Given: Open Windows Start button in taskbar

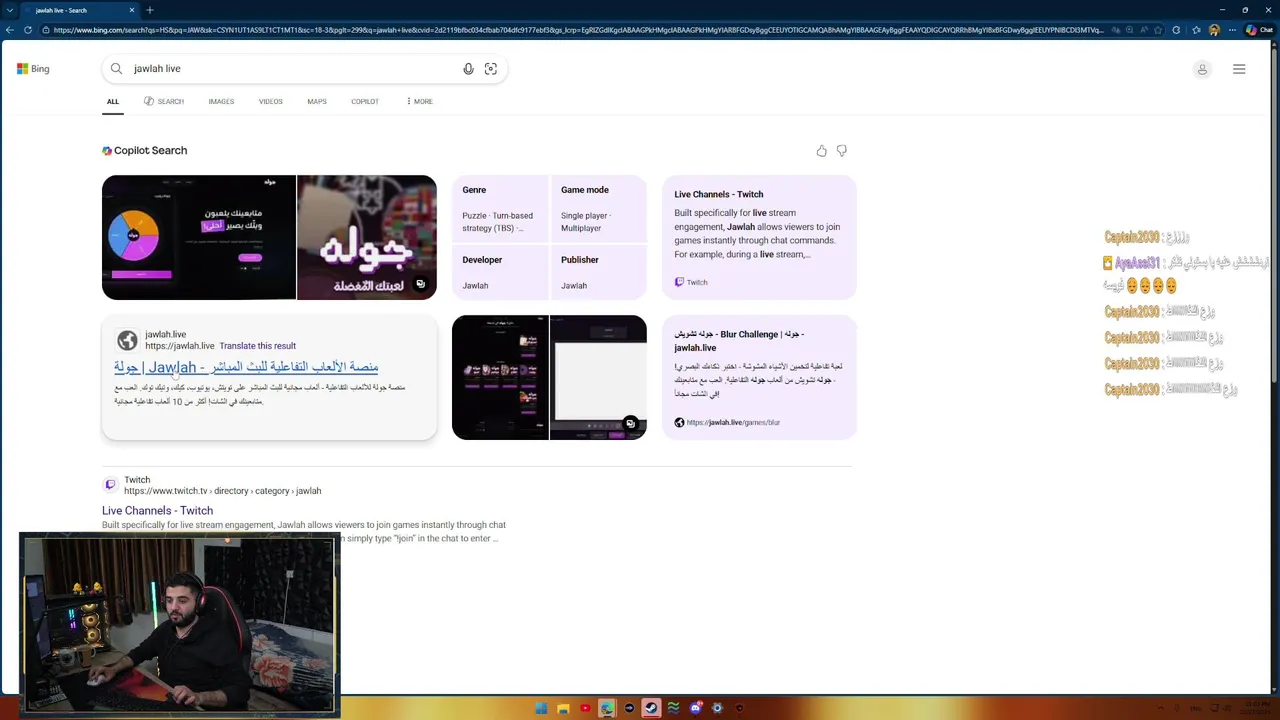Looking at the screenshot, I should [541, 708].
